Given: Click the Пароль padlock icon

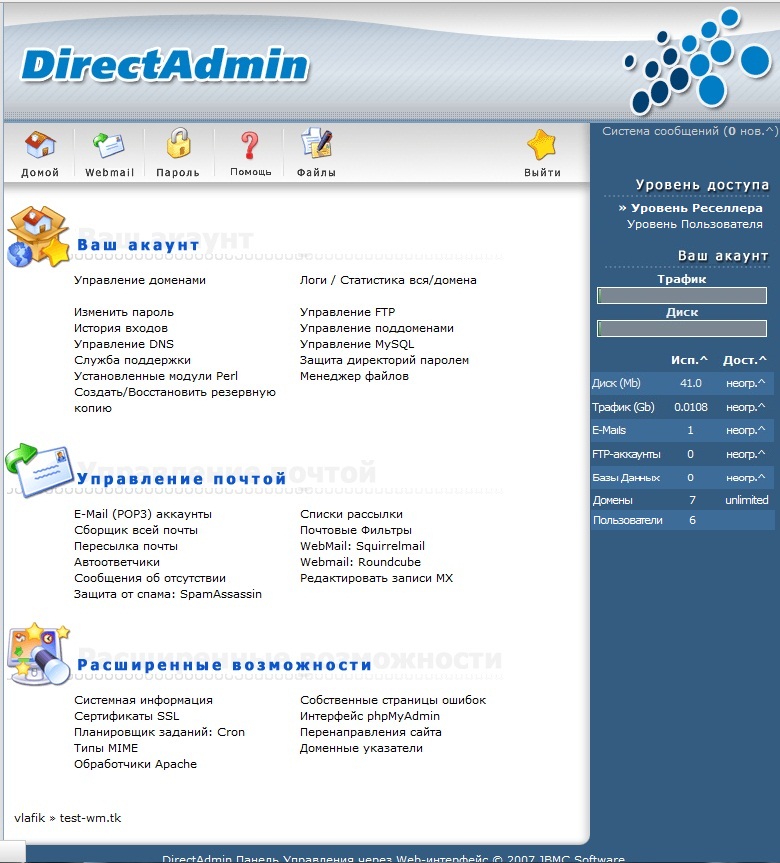Looking at the screenshot, I should click(x=178, y=143).
